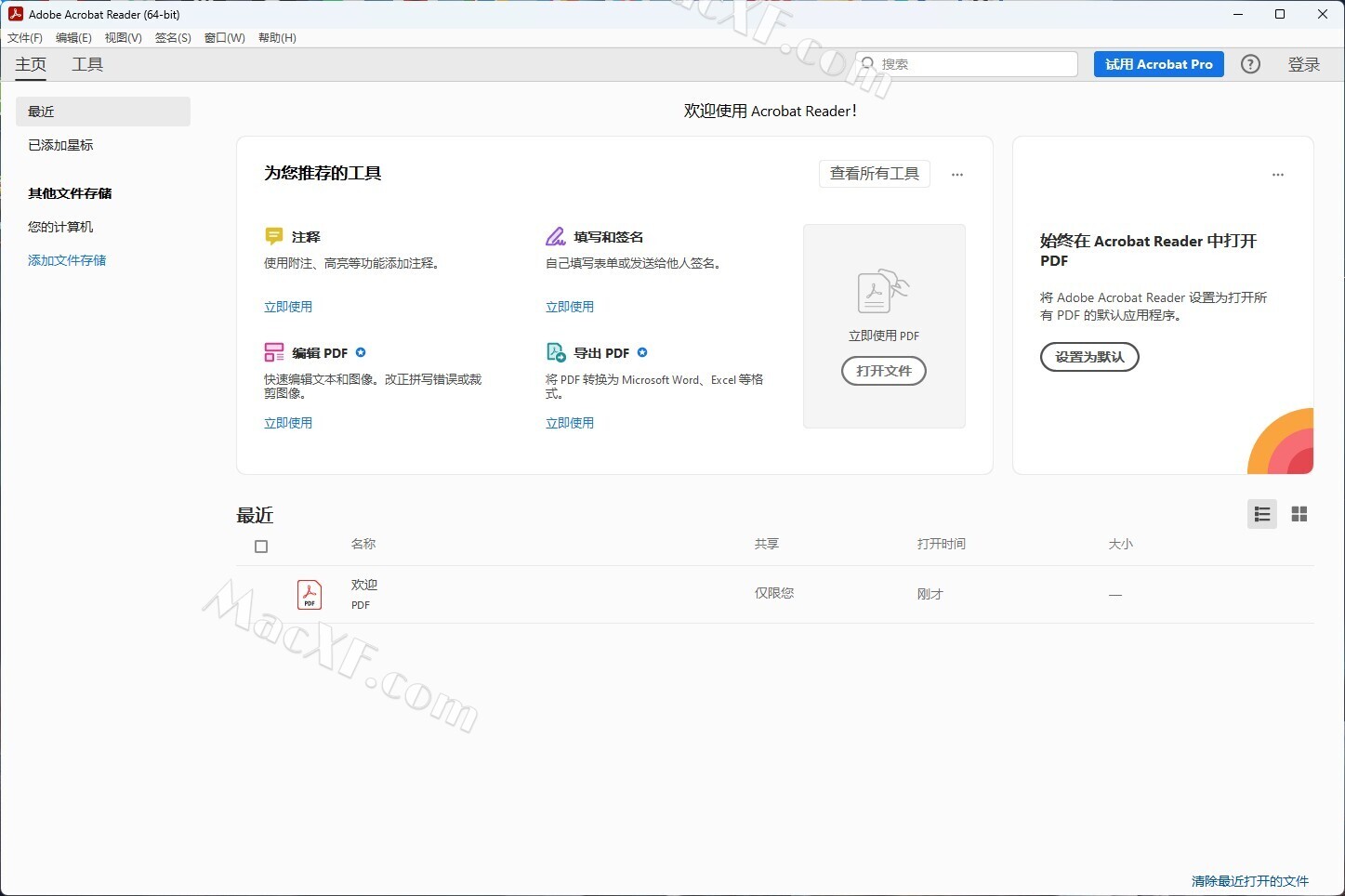Click 立即使用 under 注释
The image size is (1345, 896).
tap(288, 307)
